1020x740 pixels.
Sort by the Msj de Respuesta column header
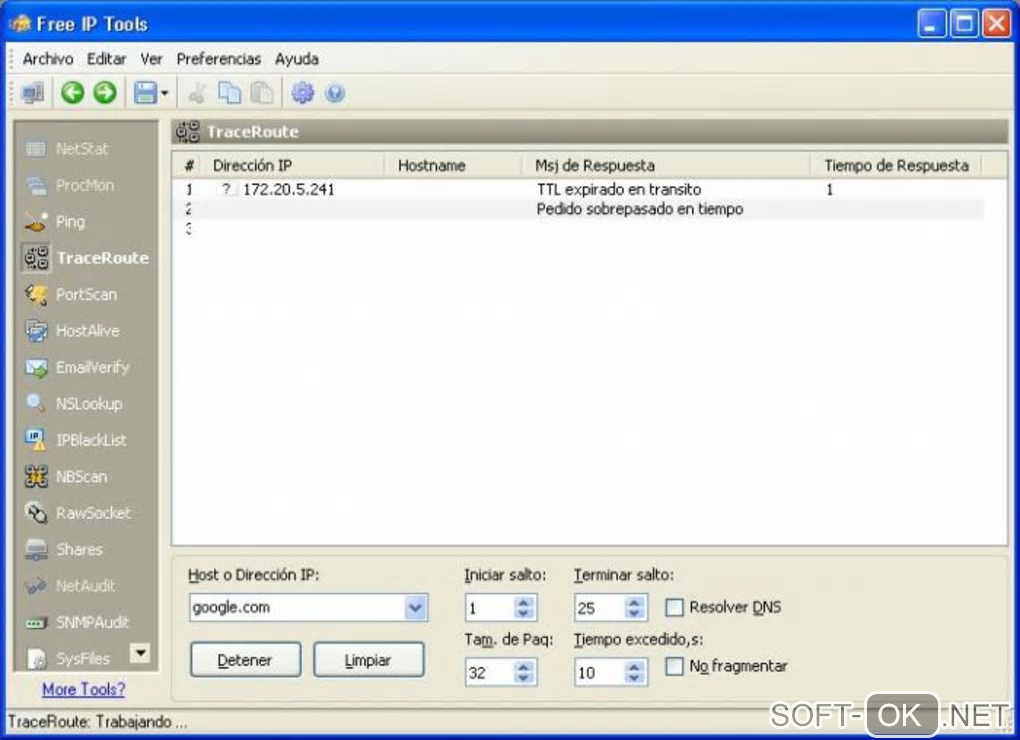(666, 166)
